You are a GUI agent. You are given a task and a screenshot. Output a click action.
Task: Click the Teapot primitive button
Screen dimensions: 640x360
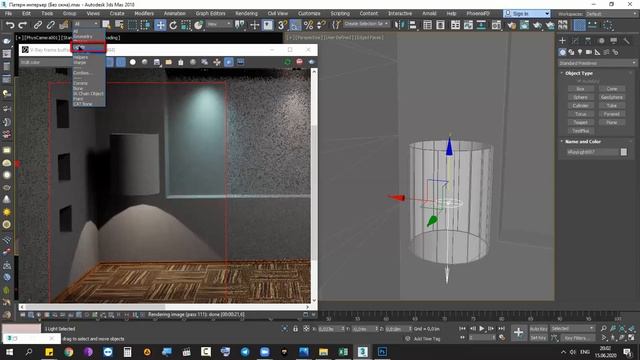580,122
